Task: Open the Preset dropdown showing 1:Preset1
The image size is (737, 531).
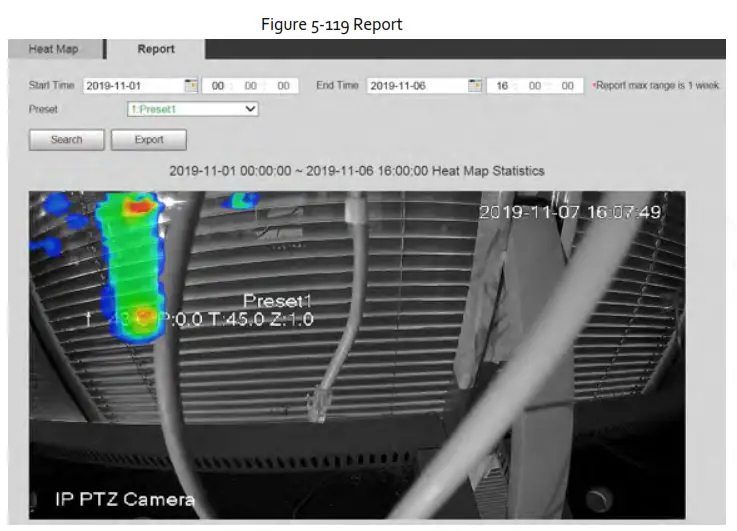Action: coord(193,109)
